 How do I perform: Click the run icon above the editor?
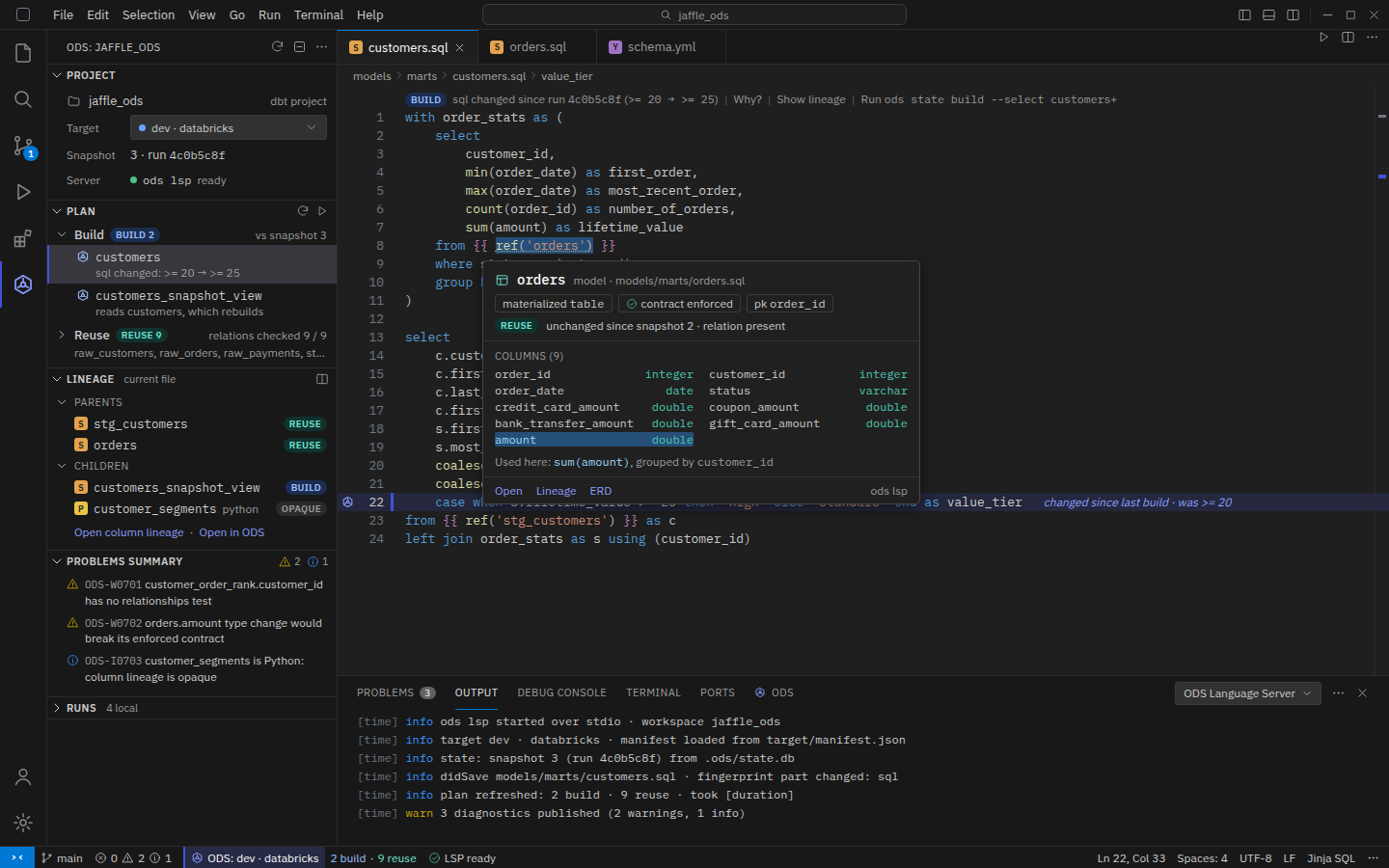point(1323,38)
